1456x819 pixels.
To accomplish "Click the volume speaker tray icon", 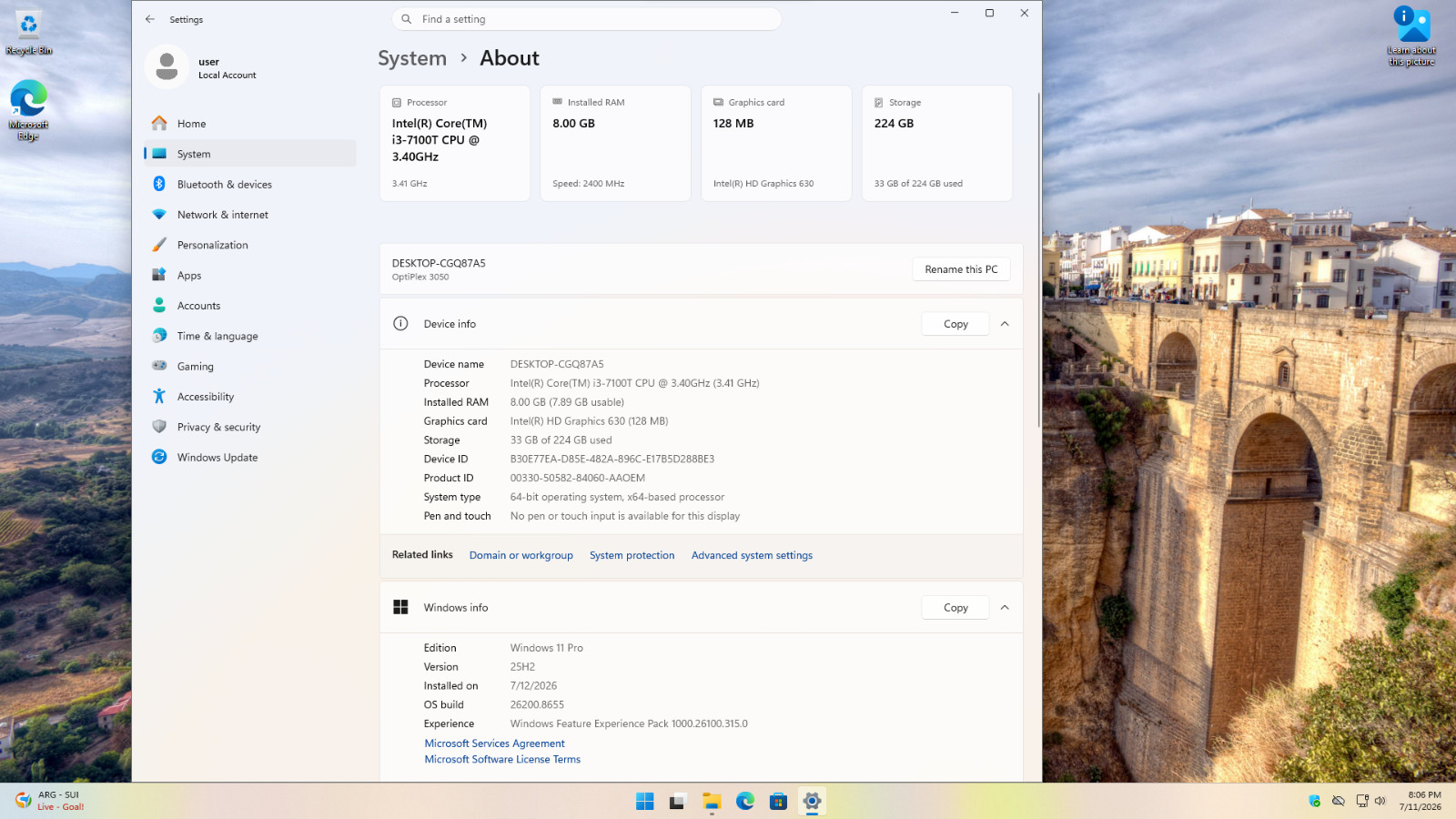I will tap(1380, 802).
